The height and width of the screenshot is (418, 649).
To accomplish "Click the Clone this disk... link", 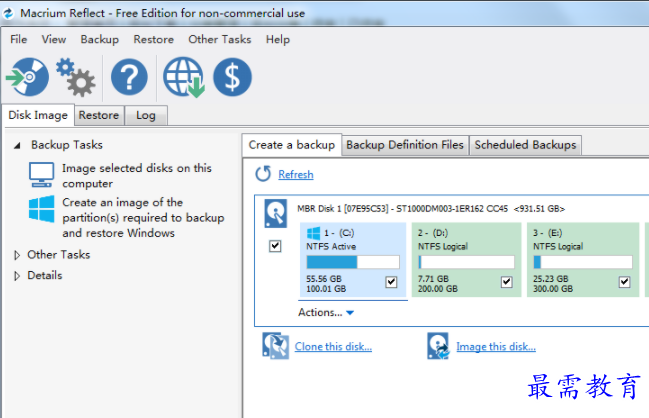I will tap(333, 346).
